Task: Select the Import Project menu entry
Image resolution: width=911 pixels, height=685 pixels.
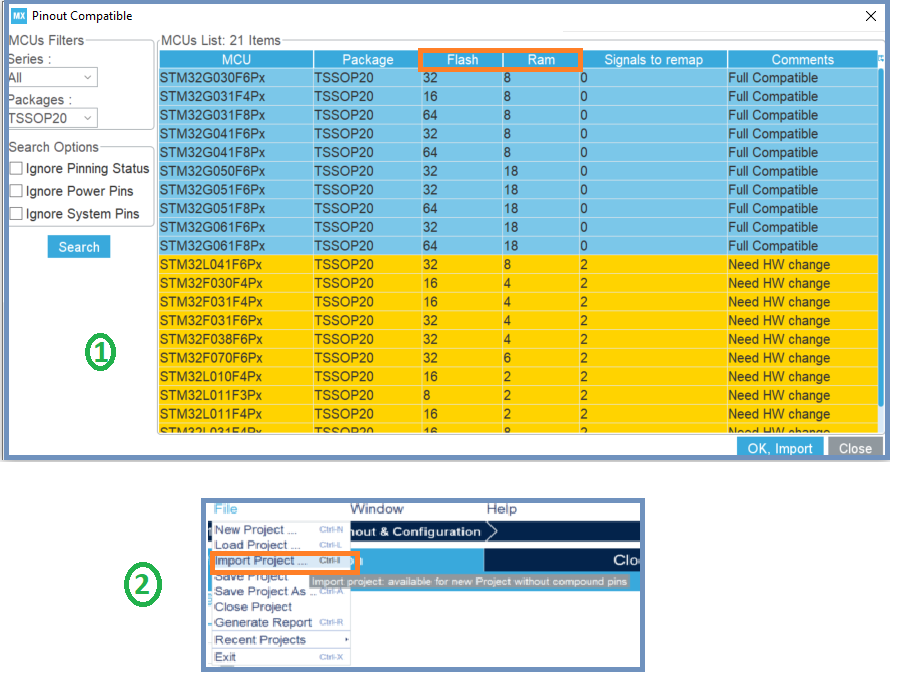Action: pos(281,561)
